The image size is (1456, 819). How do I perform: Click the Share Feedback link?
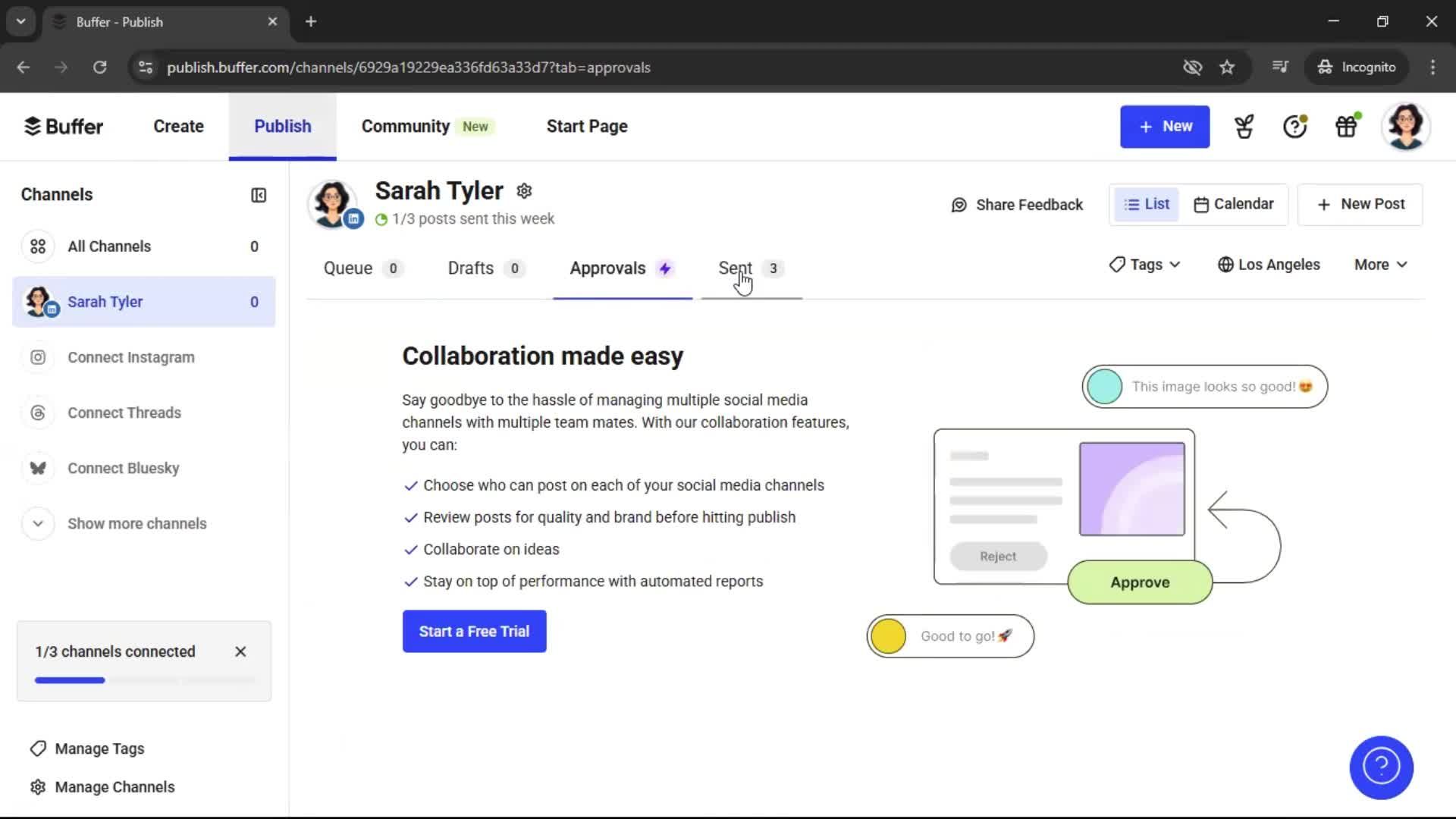[1017, 204]
